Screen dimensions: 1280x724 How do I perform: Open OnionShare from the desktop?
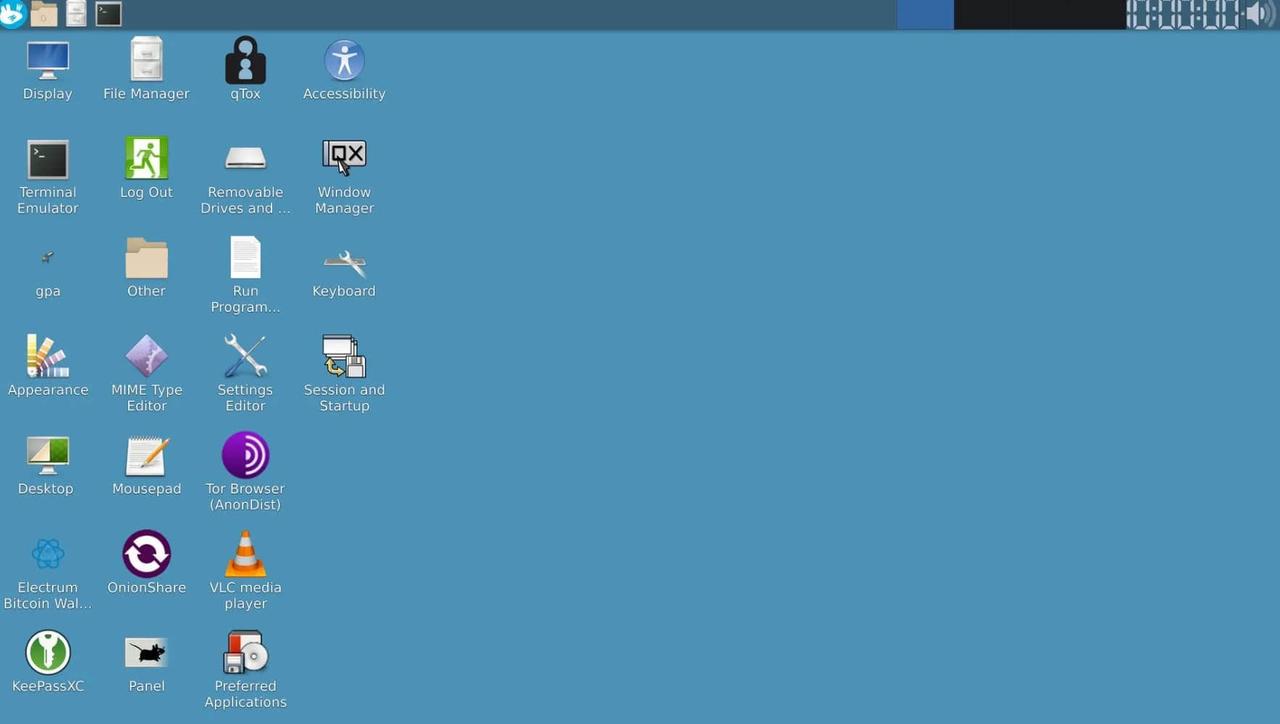[x=146, y=555]
